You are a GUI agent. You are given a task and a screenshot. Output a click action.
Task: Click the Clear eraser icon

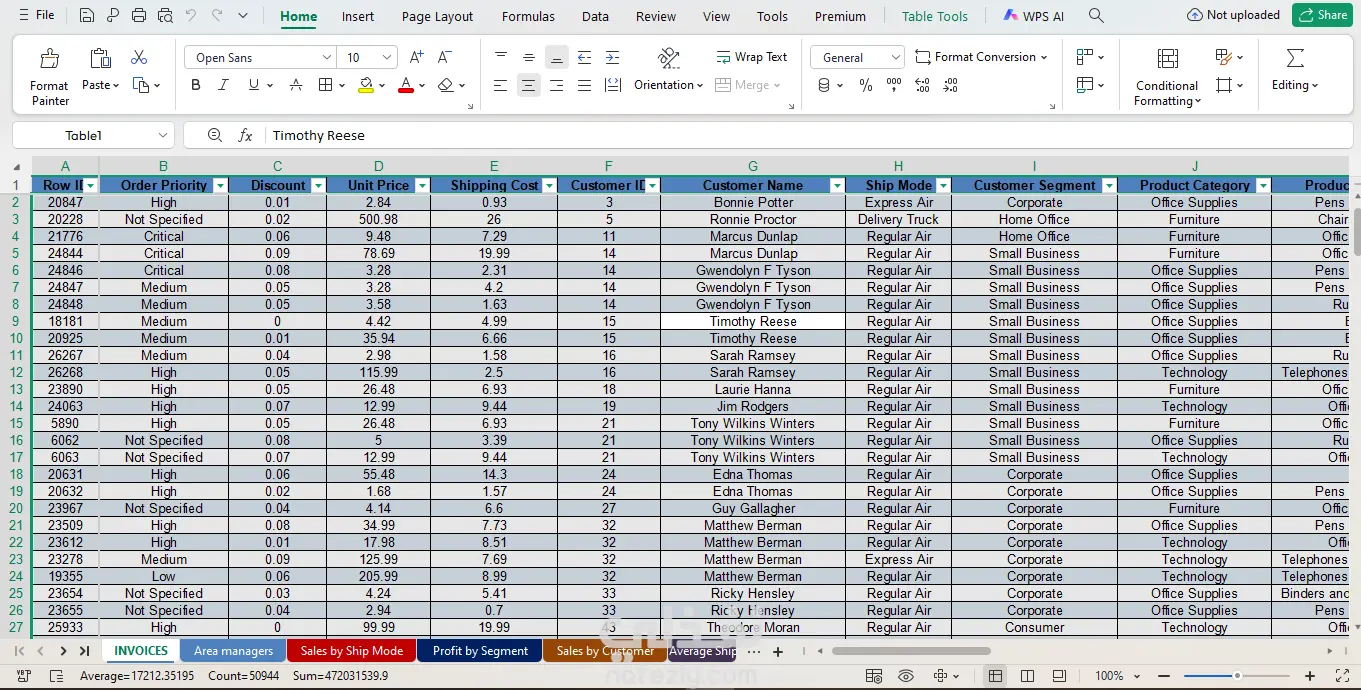(446, 85)
